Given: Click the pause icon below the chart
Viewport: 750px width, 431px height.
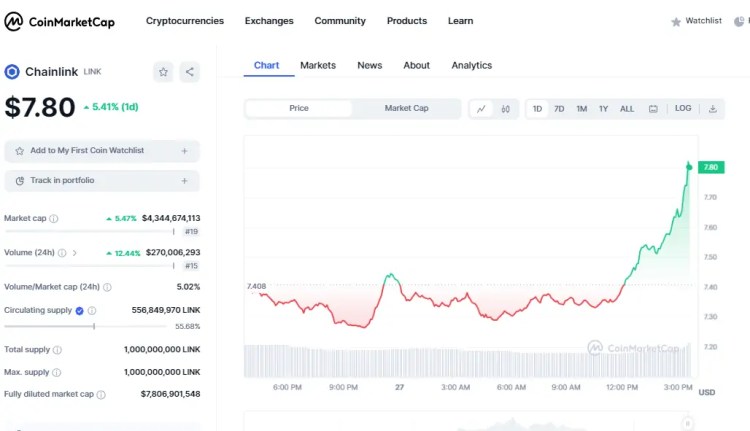Looking at the screenshot, I should [687, 423].
